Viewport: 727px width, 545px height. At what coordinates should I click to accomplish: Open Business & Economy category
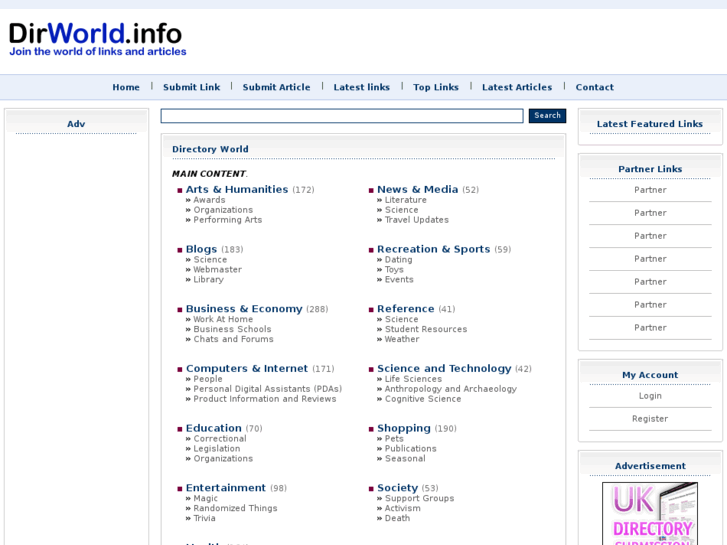pyautogui.click(x=244, y=309)
